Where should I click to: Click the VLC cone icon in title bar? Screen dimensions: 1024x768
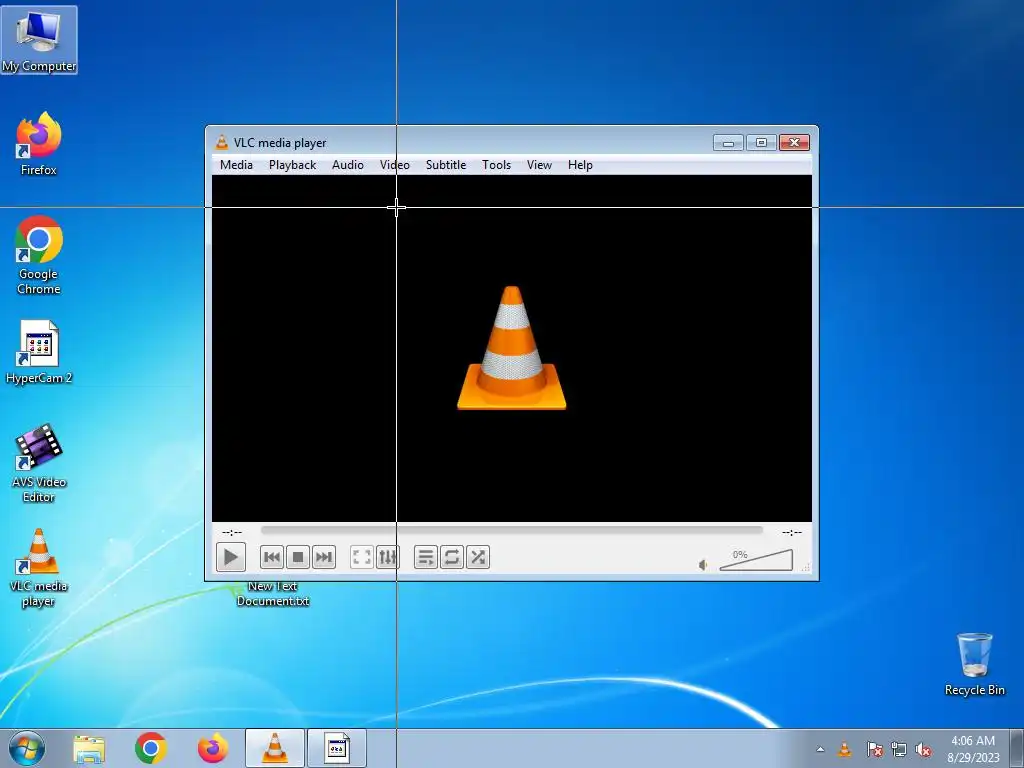click(x=222, y=142)
